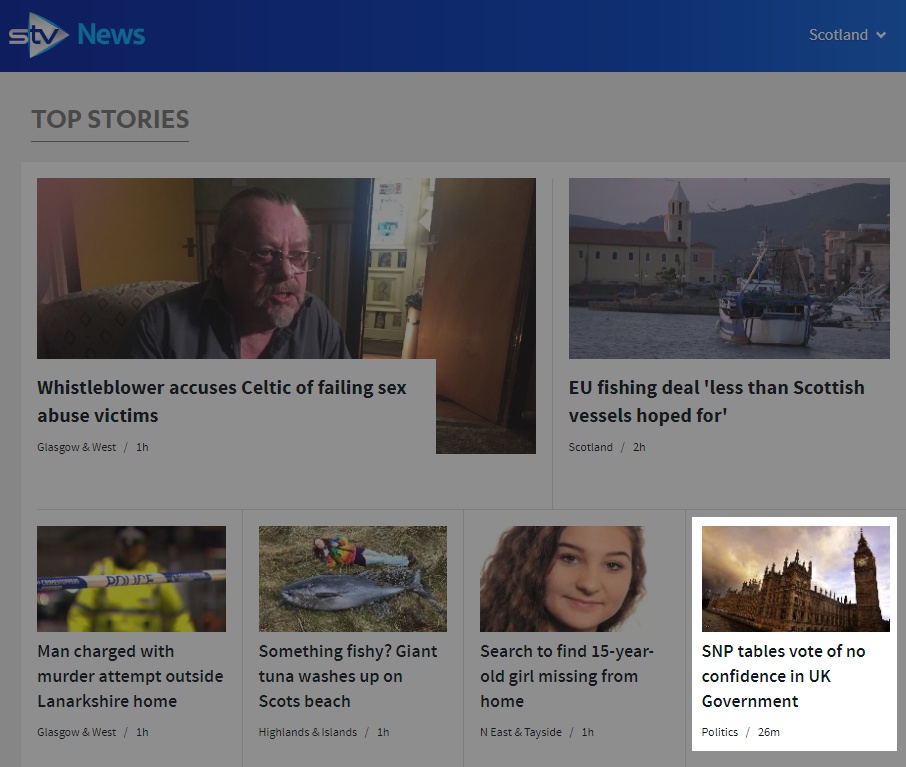Select Glasgow & West tag under murder attempt story
Screen dimensions: 906x767
coord(76,732)
